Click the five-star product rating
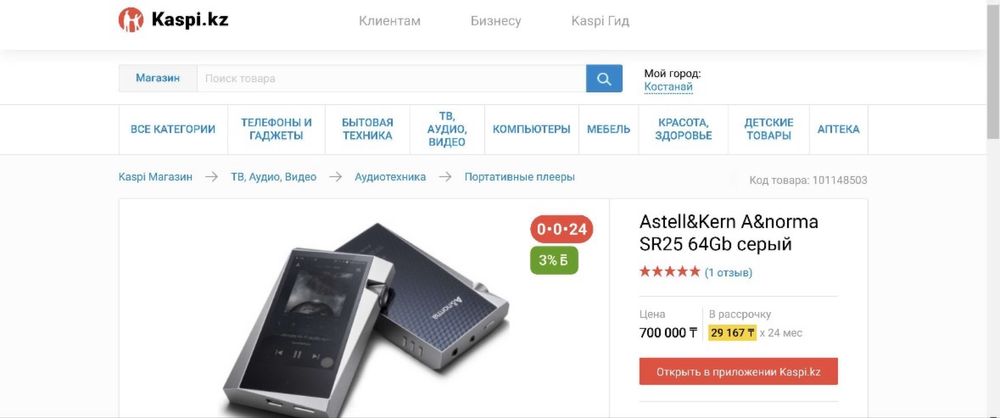Image resolution: width=1000 pixels, height=418 pixels. [670, 272]
